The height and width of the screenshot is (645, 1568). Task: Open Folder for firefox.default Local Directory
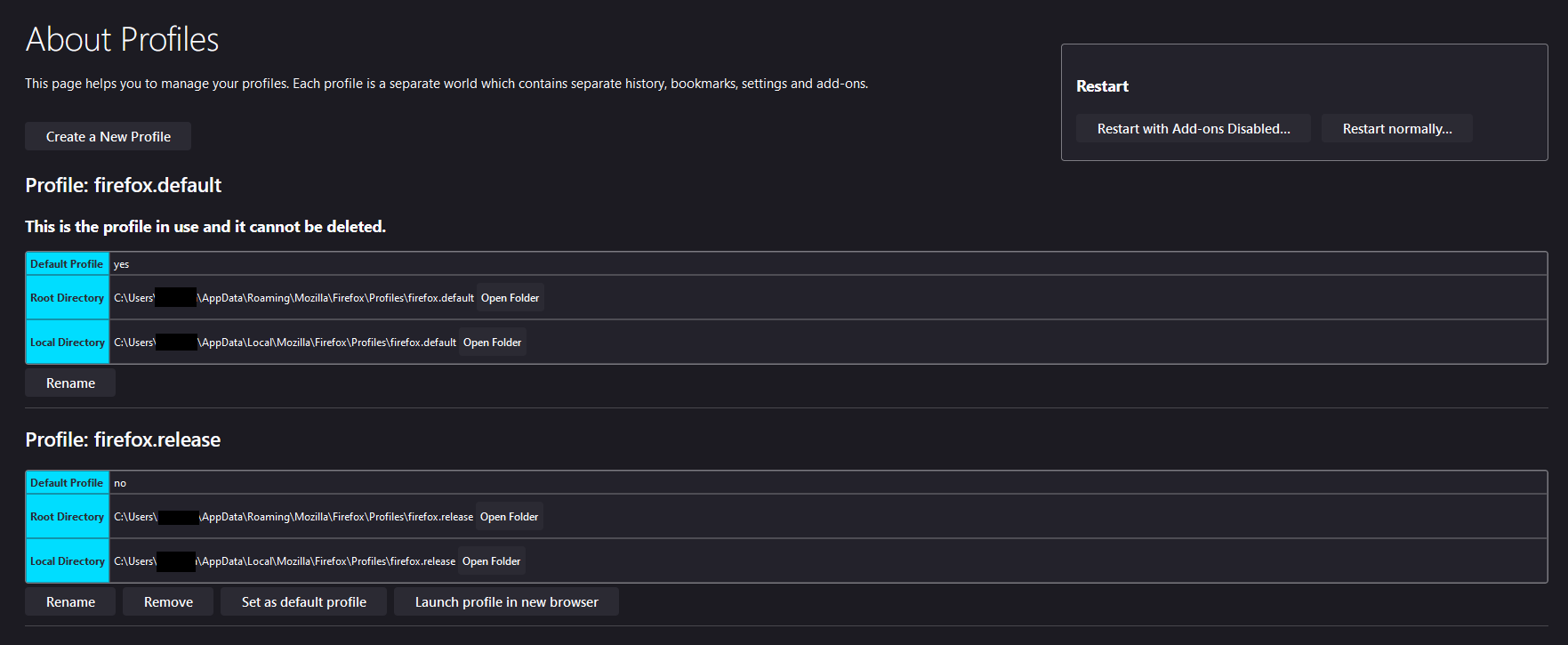pyautogui.click(x=492, y=343)
